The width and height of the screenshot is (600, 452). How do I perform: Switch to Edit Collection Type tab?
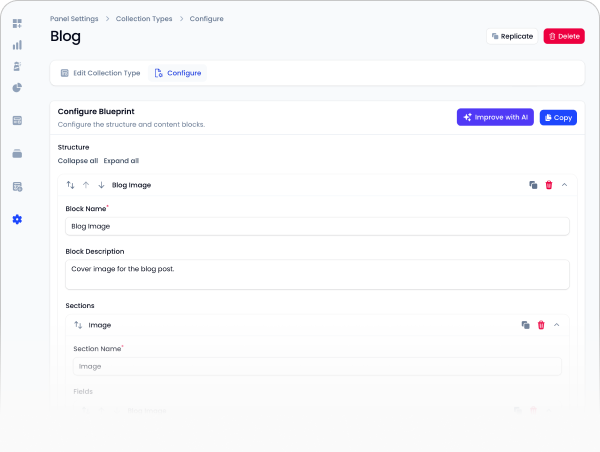pos(100,73)
